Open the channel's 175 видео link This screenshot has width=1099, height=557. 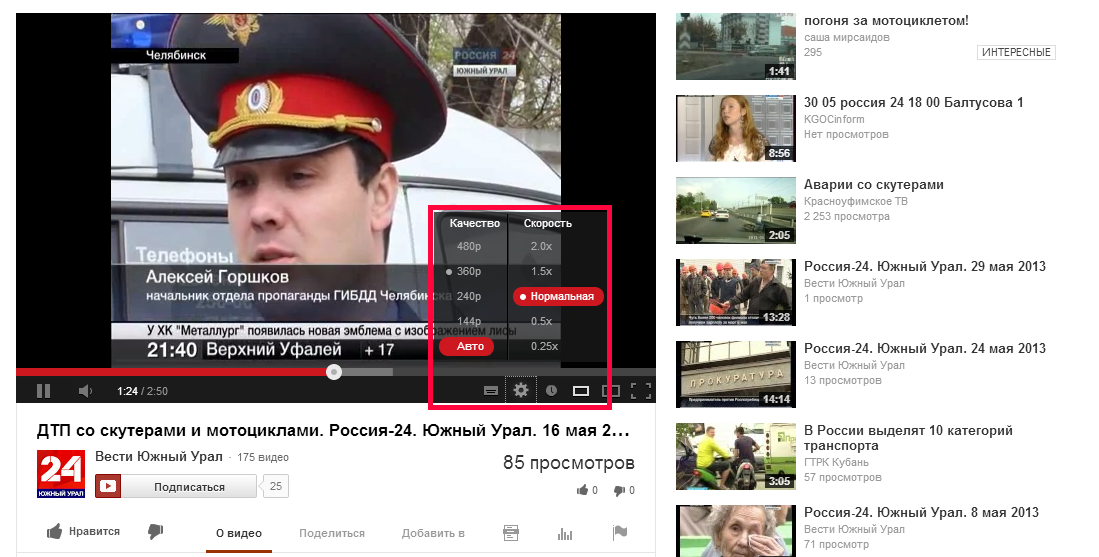[263, 458]
